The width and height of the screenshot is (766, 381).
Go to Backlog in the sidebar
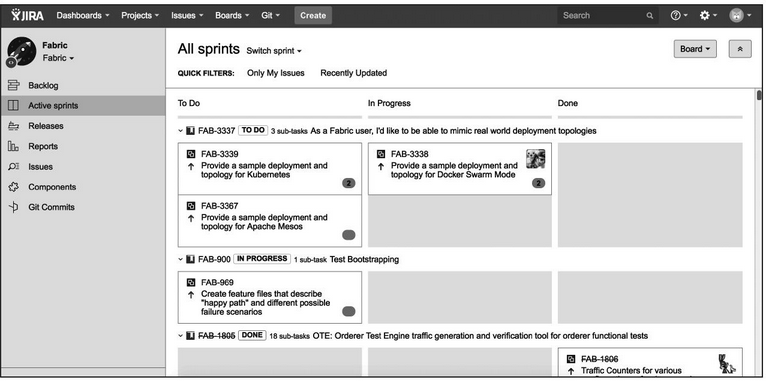pos(83,85)
